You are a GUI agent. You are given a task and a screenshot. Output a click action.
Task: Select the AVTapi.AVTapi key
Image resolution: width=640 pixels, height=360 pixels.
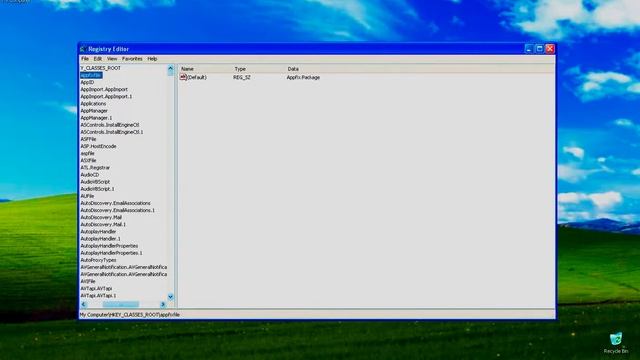(96, 288)
